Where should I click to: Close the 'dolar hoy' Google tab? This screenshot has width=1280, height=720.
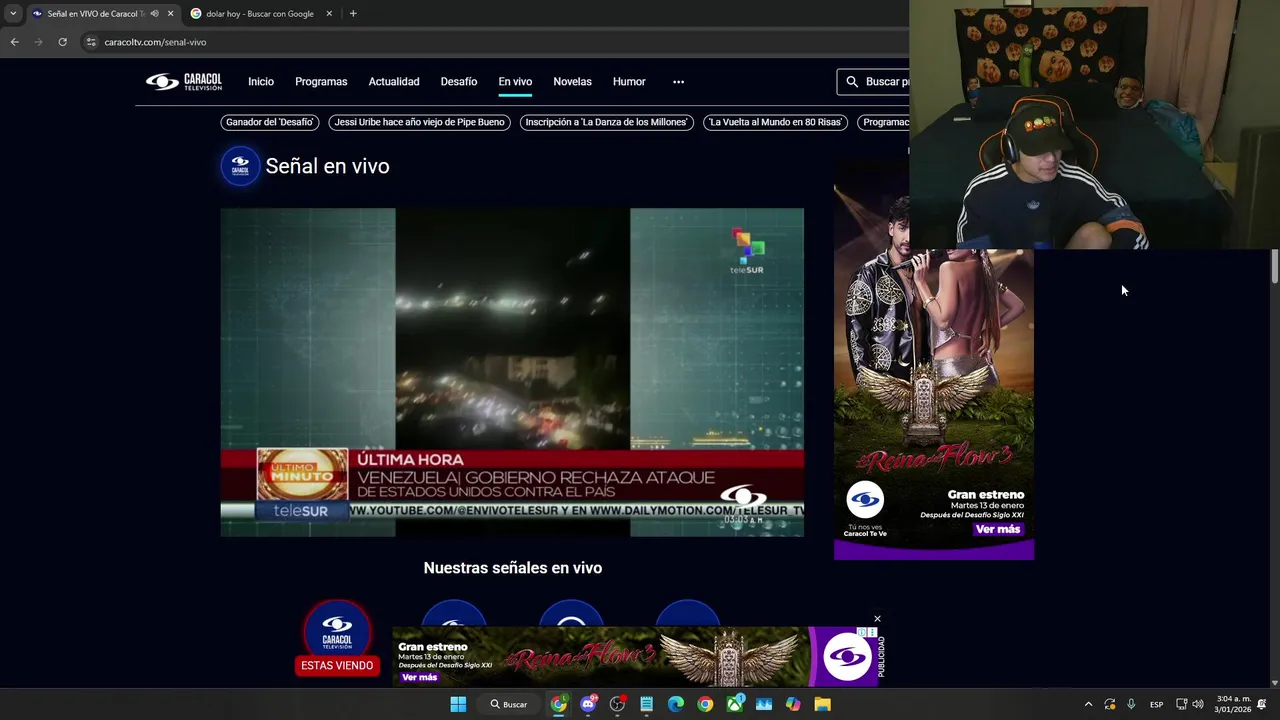(329, 13)
